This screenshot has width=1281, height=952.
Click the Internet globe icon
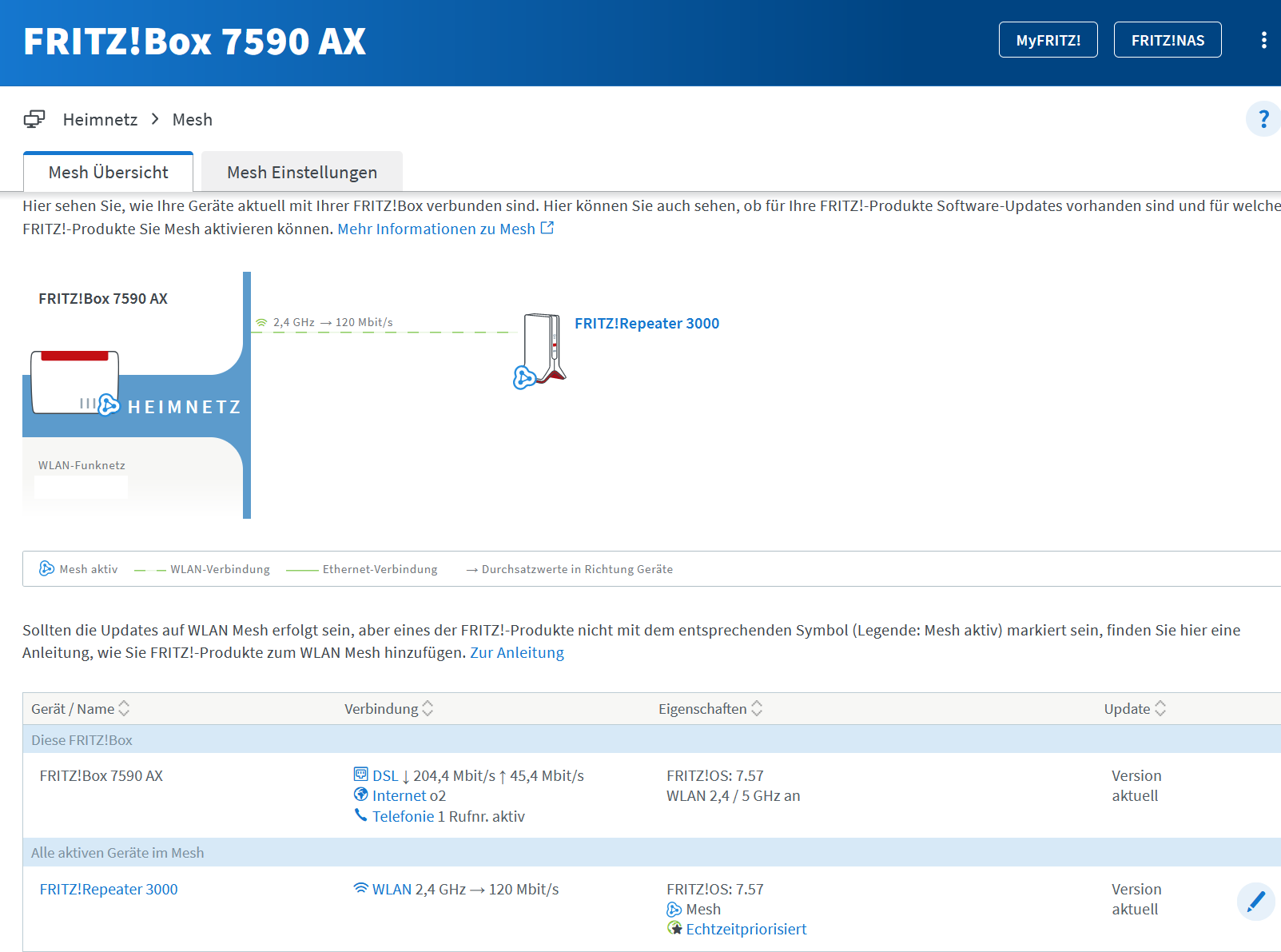(x=360, y=795)
